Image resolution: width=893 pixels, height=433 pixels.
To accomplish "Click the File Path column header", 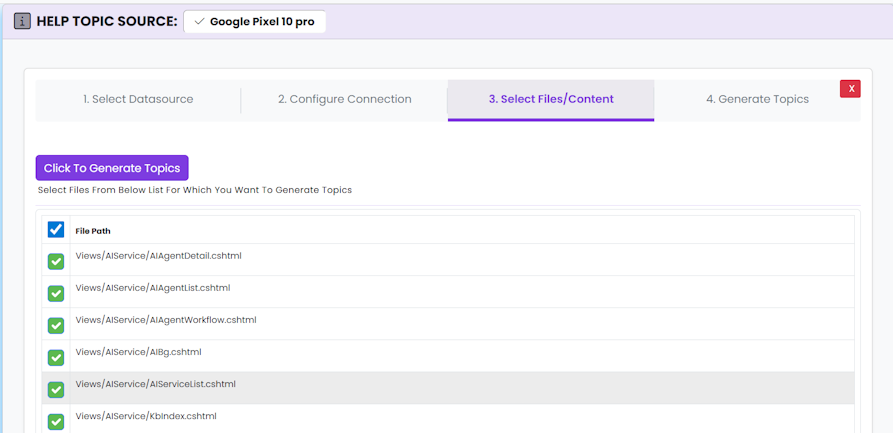I will tap(93, 231).
